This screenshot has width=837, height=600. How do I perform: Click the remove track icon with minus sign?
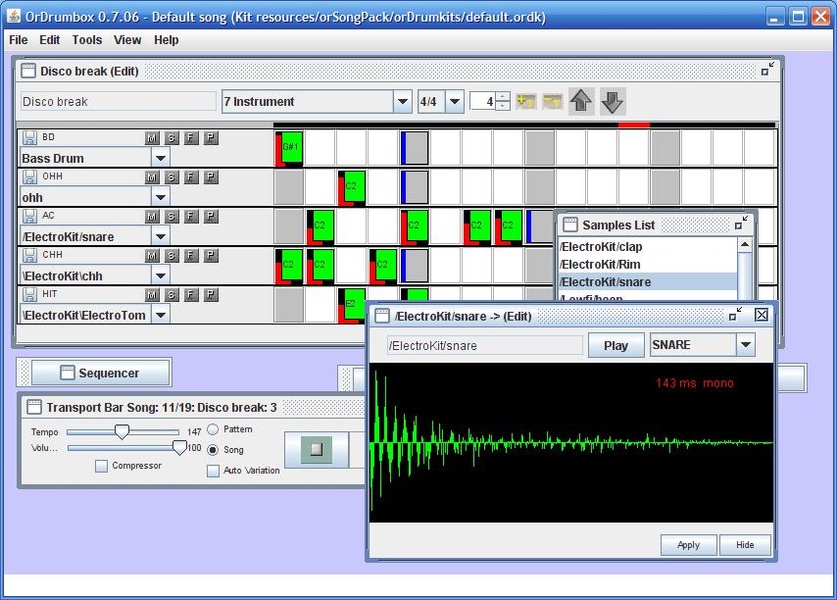click(552, 102)
